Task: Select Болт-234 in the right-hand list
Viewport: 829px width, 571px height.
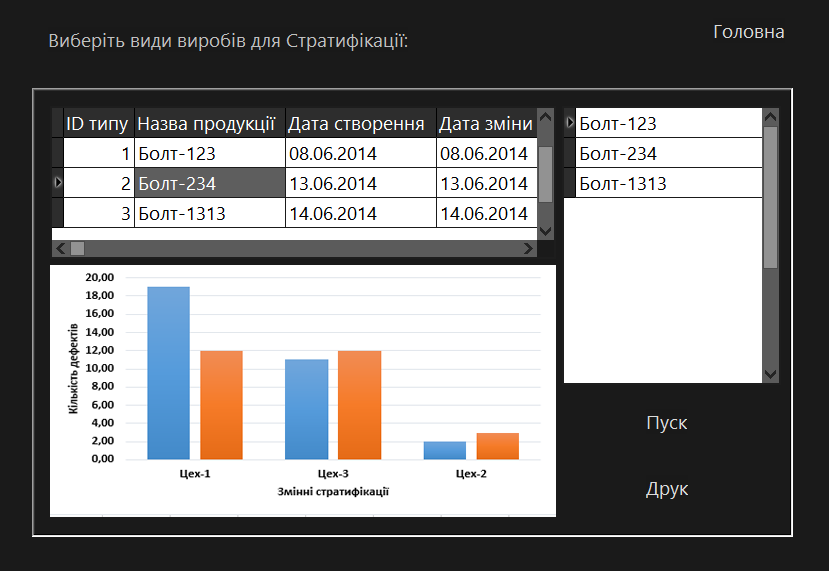Action: tap(669, 153)
